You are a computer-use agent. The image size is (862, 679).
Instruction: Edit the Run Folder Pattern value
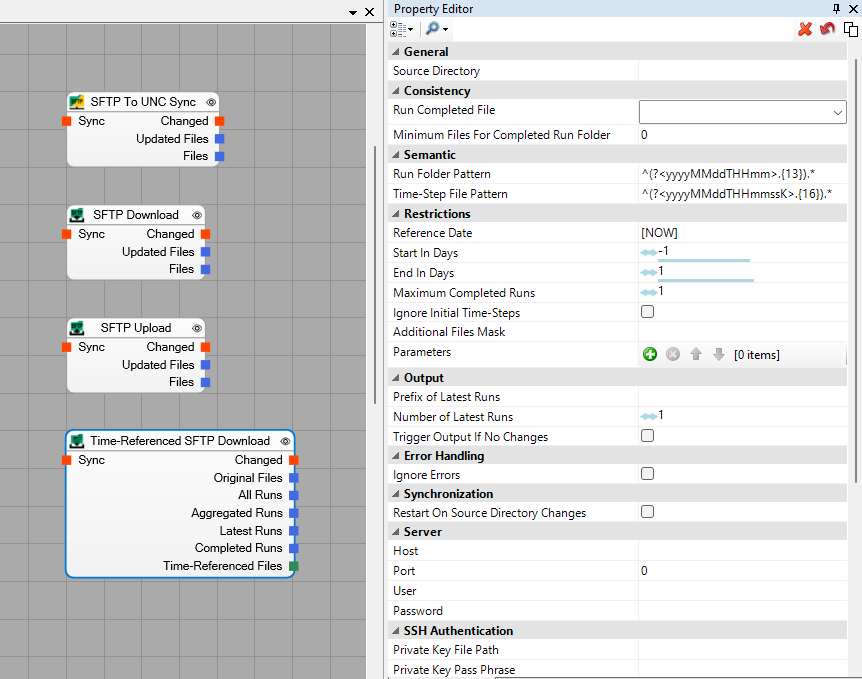pyautogui.click(x=742, y=174)
